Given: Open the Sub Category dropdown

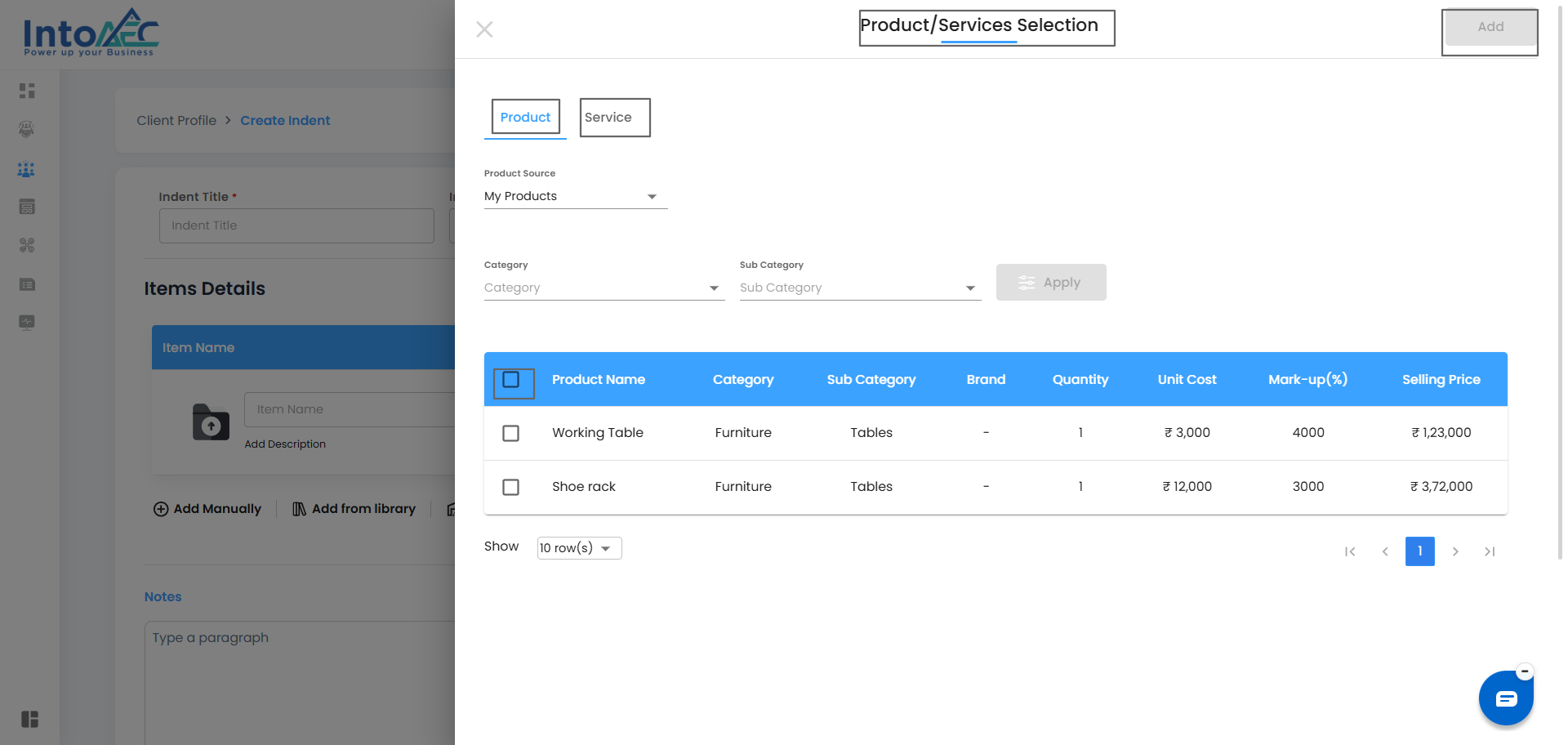Looking at the screenshot, I should click(x=859, y=288).
